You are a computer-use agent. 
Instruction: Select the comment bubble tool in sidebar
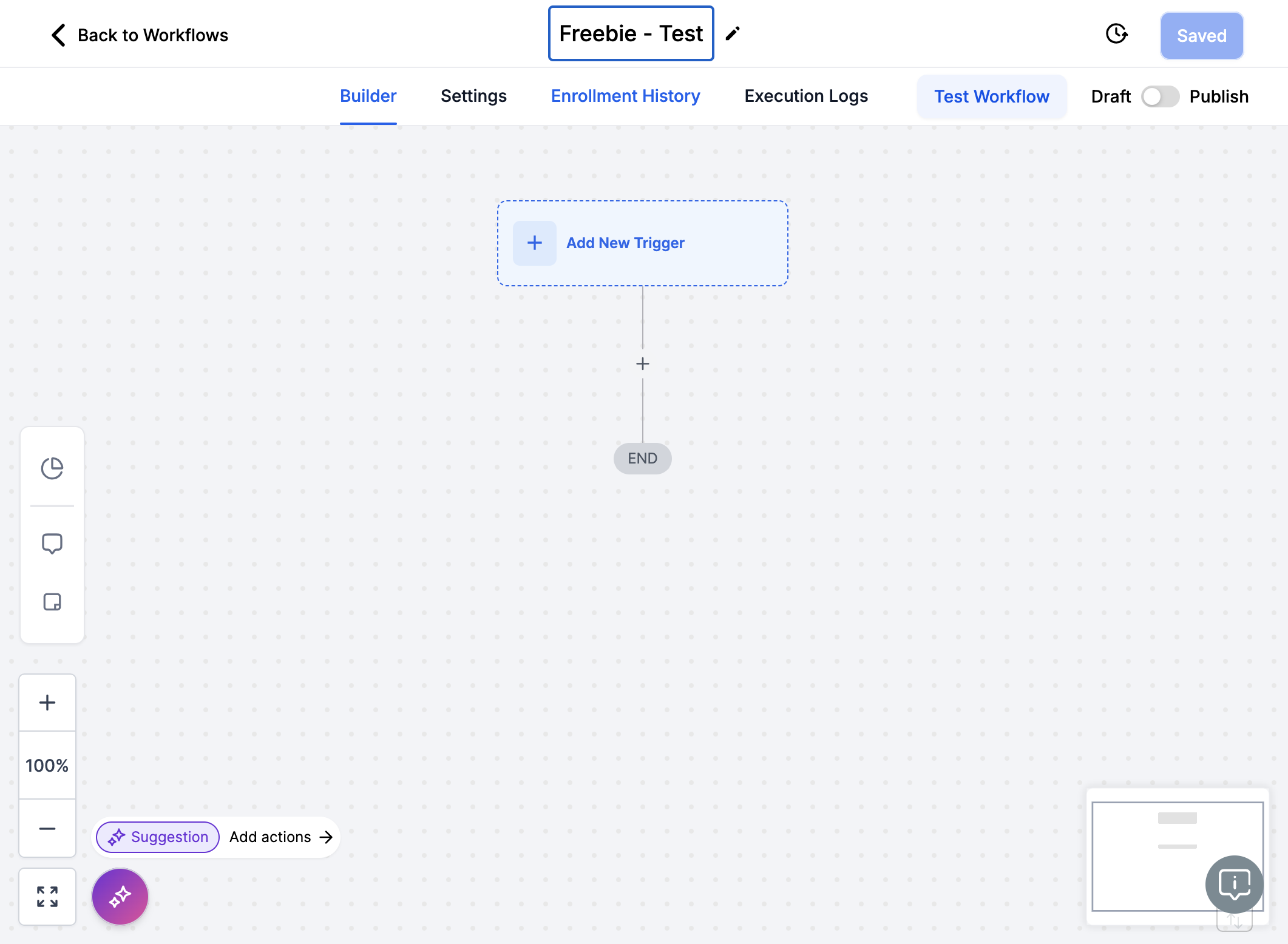52,544
